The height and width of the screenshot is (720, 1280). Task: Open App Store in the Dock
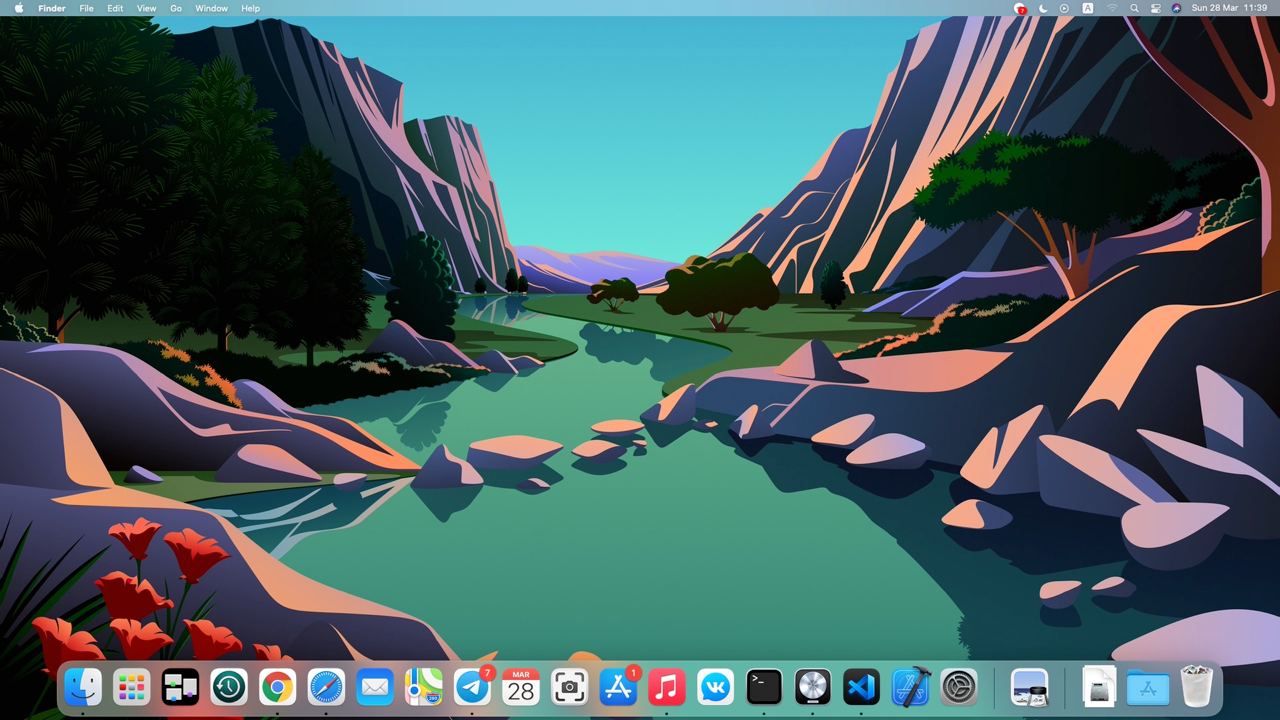click(618, 687)
